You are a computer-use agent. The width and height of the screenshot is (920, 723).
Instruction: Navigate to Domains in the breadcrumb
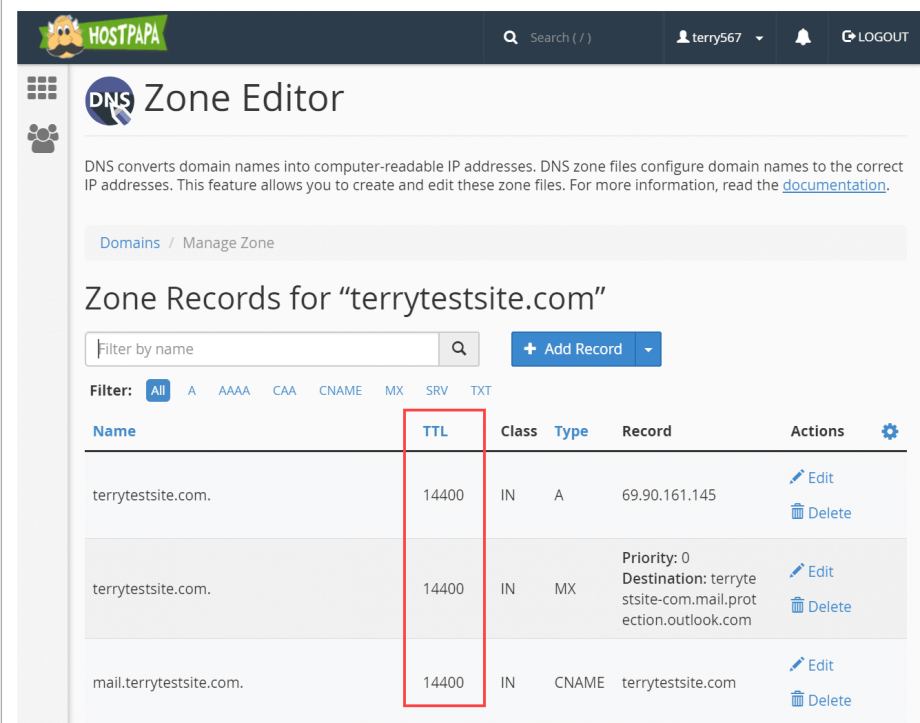[x=129, y=242]
